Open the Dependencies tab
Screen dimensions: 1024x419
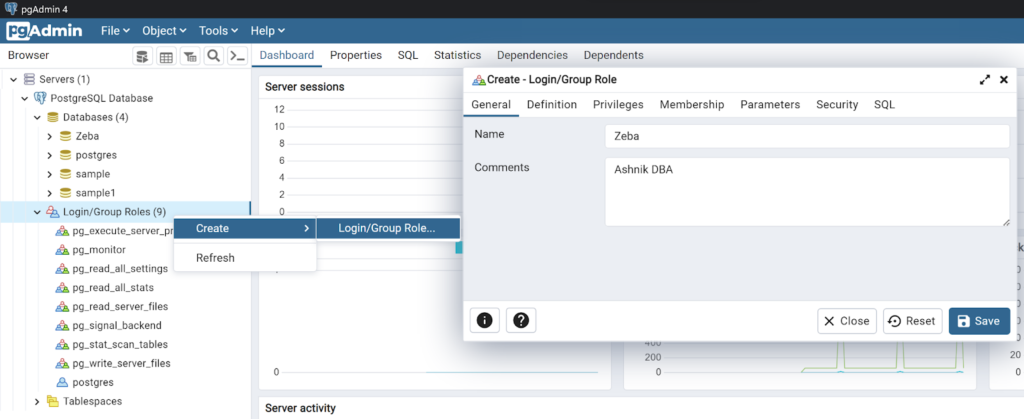point(532,55)
